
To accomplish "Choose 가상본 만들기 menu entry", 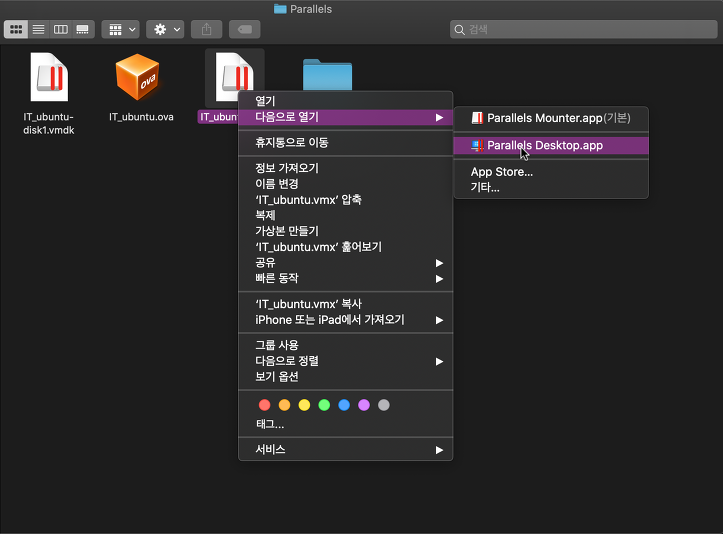I will click(346, 231).
